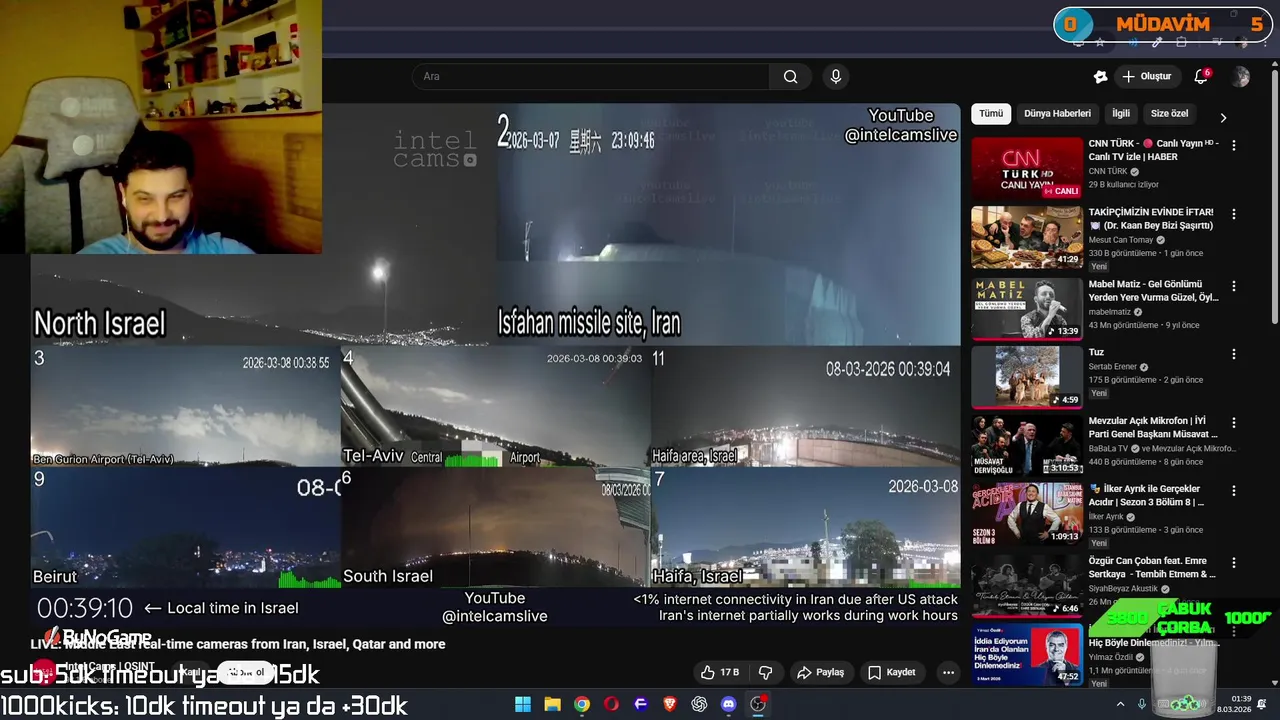Screen dimensions: 1280x720
Task: Select the İlgili filter chip
Action: pyautogui.click(x=1121, y=114)
